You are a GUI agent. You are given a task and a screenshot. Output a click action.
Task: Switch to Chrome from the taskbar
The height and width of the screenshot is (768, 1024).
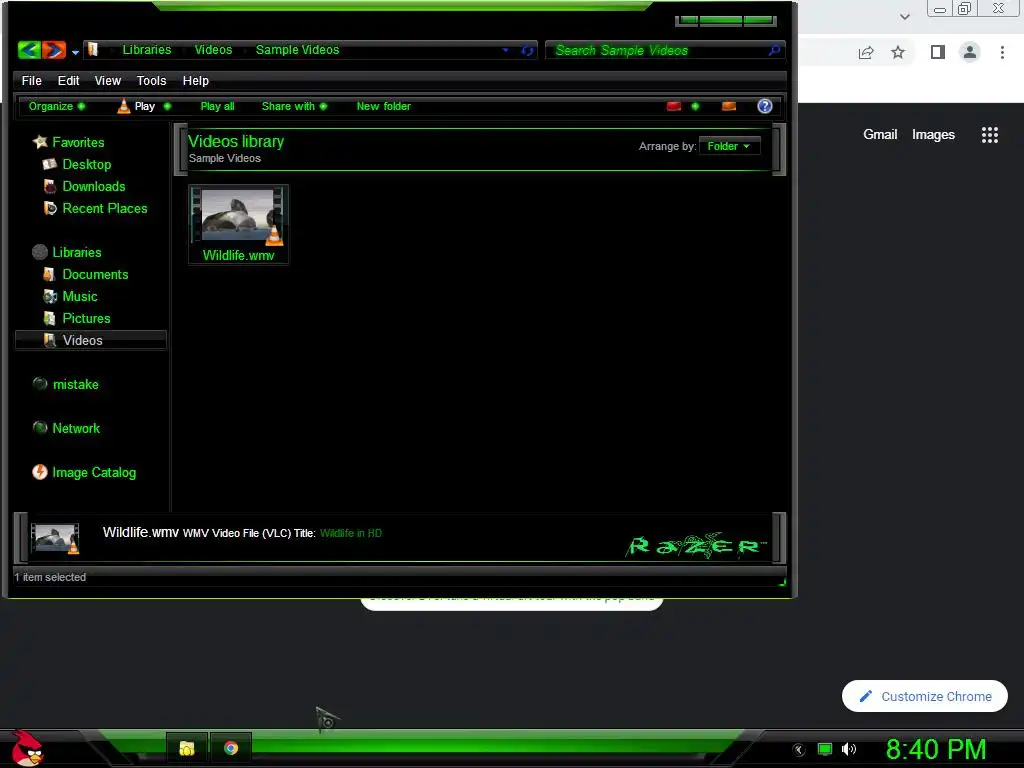coord(231,748)
